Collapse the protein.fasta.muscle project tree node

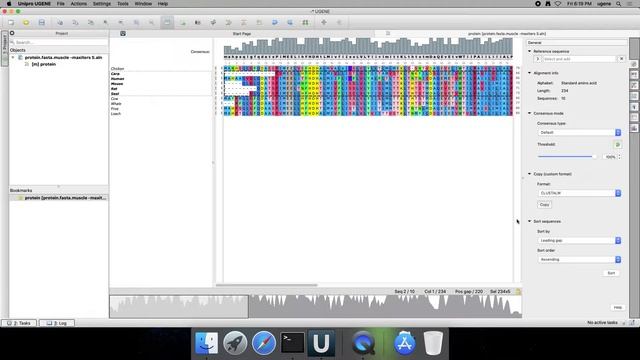click(x=13, y=58)
